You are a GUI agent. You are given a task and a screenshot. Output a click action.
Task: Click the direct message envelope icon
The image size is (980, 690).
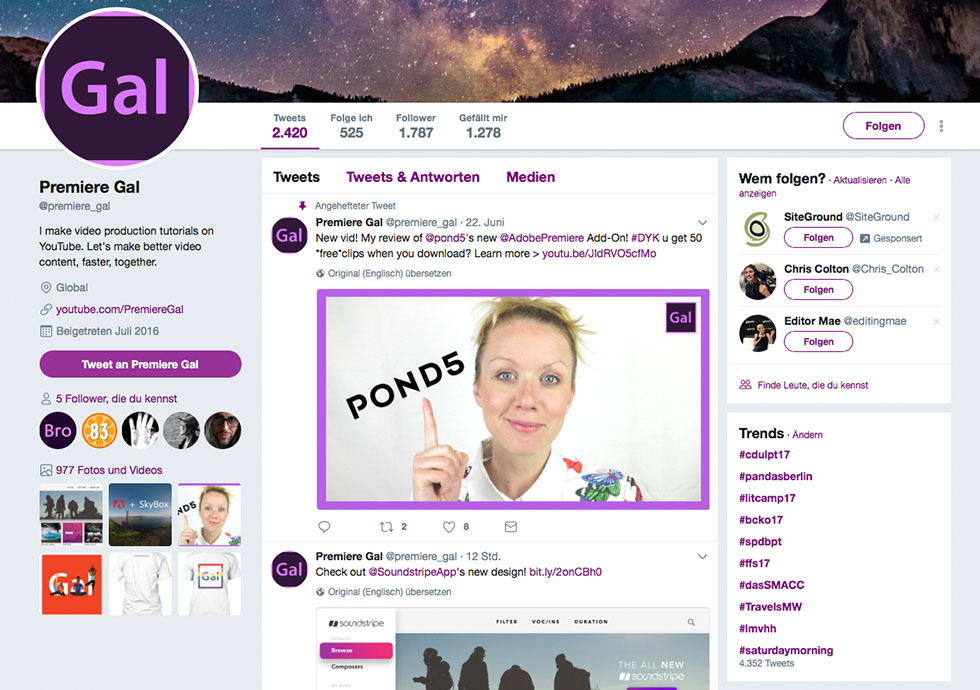(511, 527)
